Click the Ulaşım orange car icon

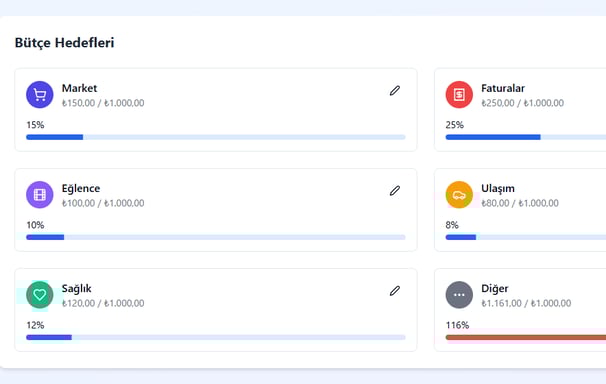(459, 195)
